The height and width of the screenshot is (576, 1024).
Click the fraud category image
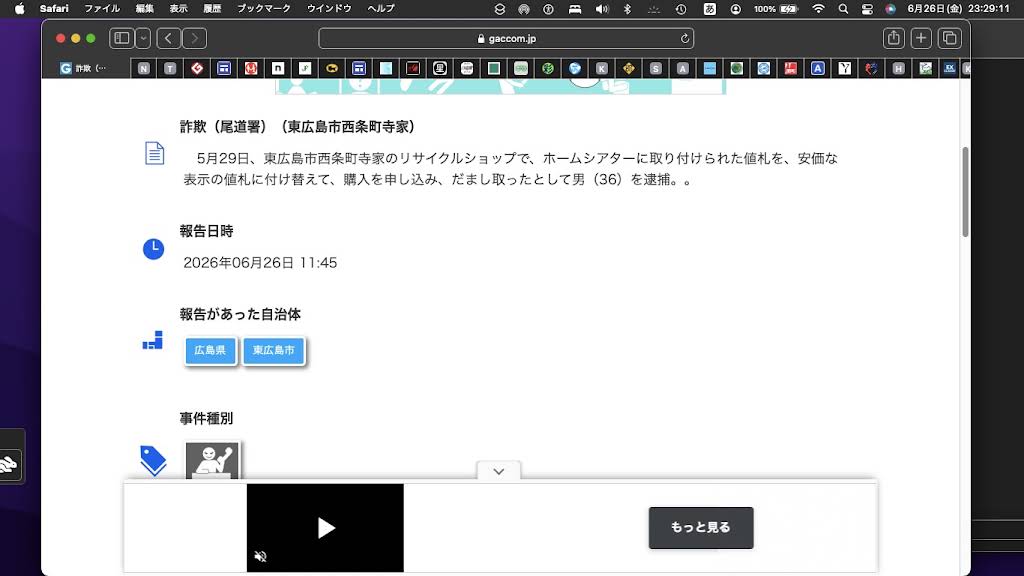[x=212, y=460]
